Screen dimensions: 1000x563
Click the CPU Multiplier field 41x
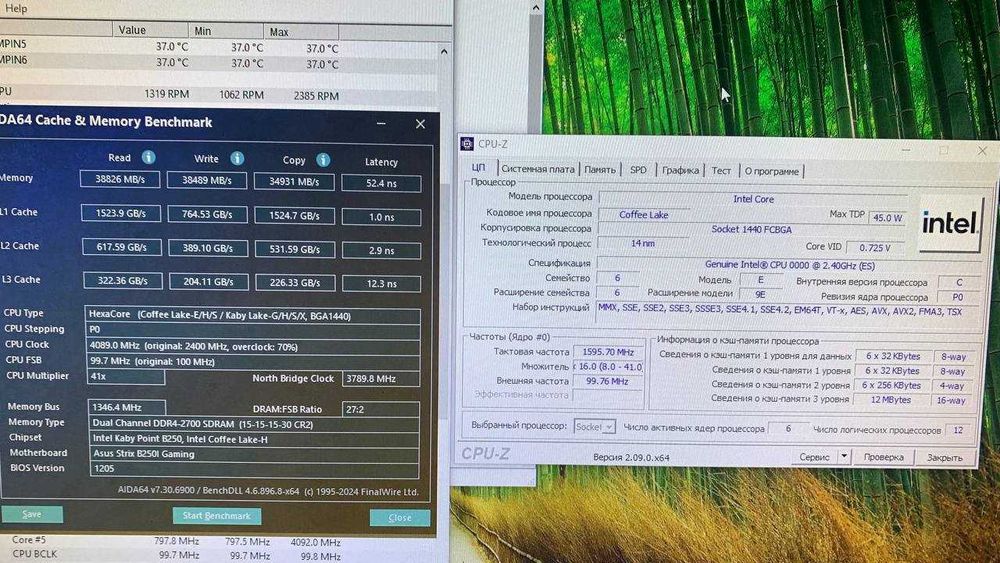click(125, 376)
